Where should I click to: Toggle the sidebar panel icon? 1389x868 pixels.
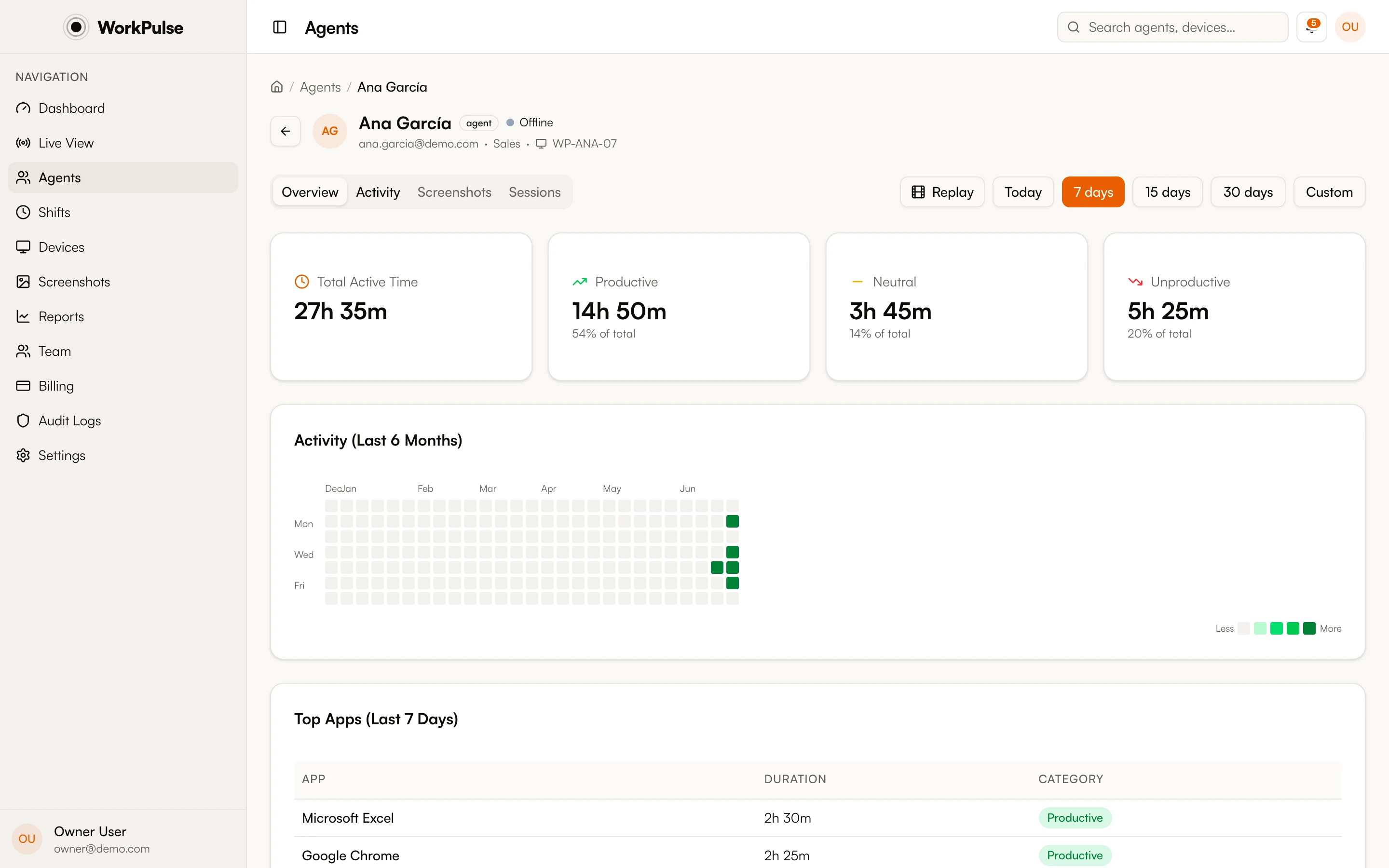[280, 27]
